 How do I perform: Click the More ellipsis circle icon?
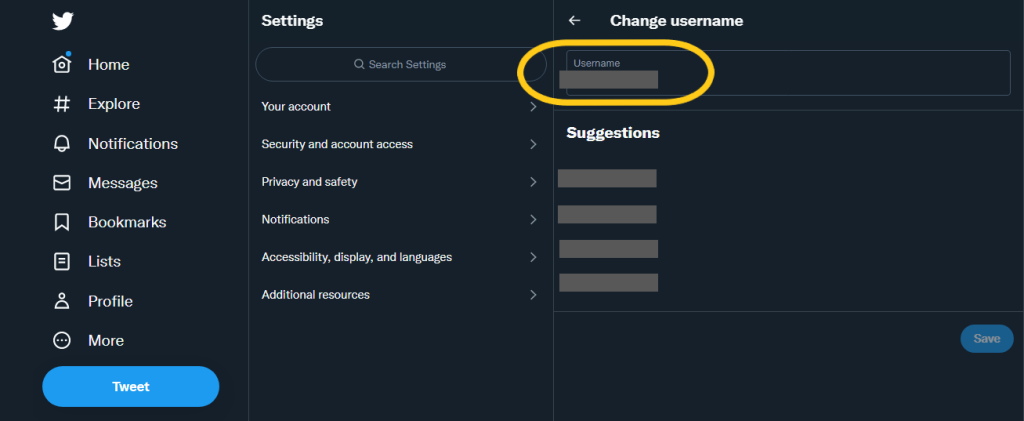62,340
